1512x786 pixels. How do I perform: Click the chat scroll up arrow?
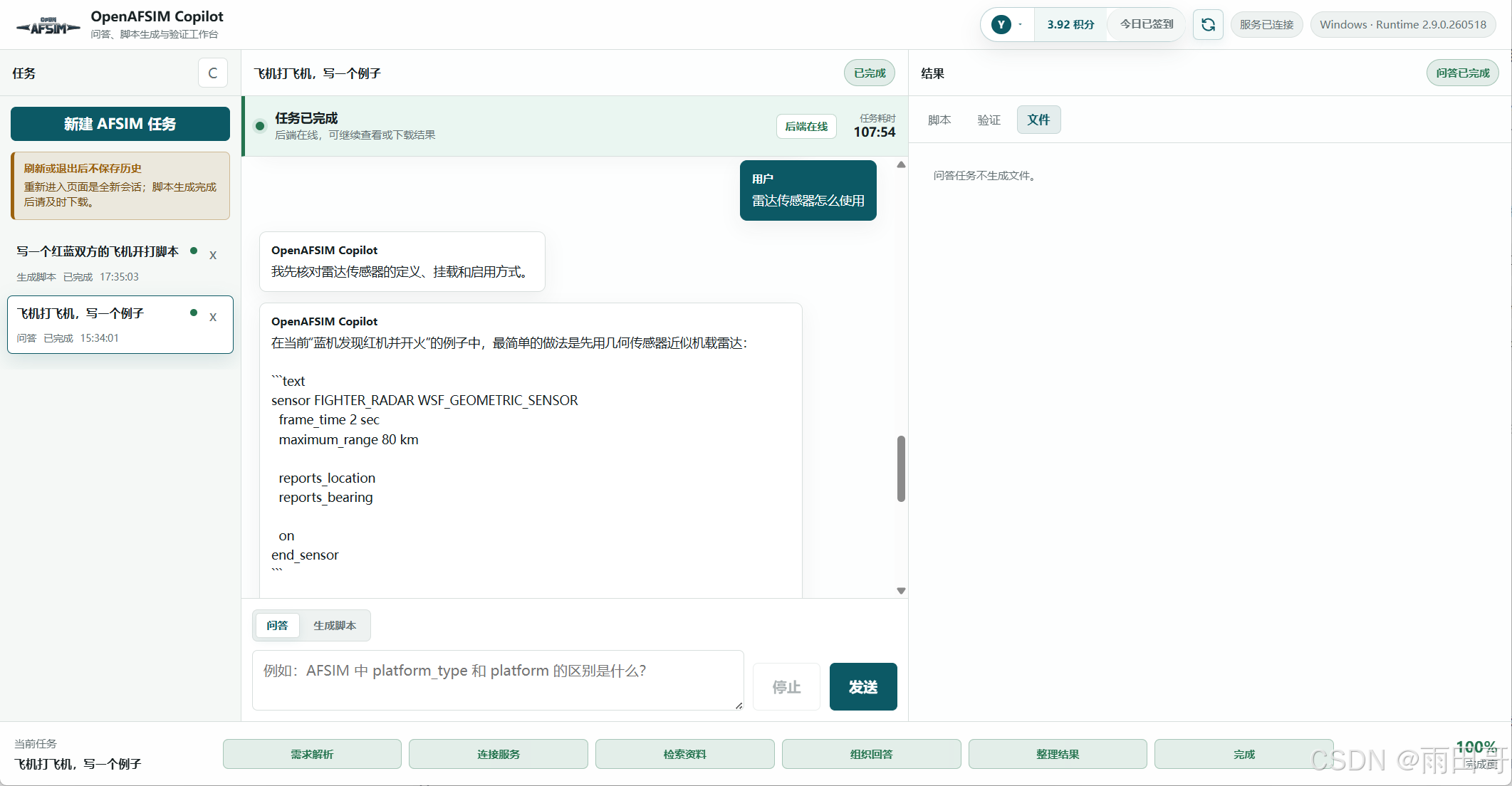click(x=901, y=164)
